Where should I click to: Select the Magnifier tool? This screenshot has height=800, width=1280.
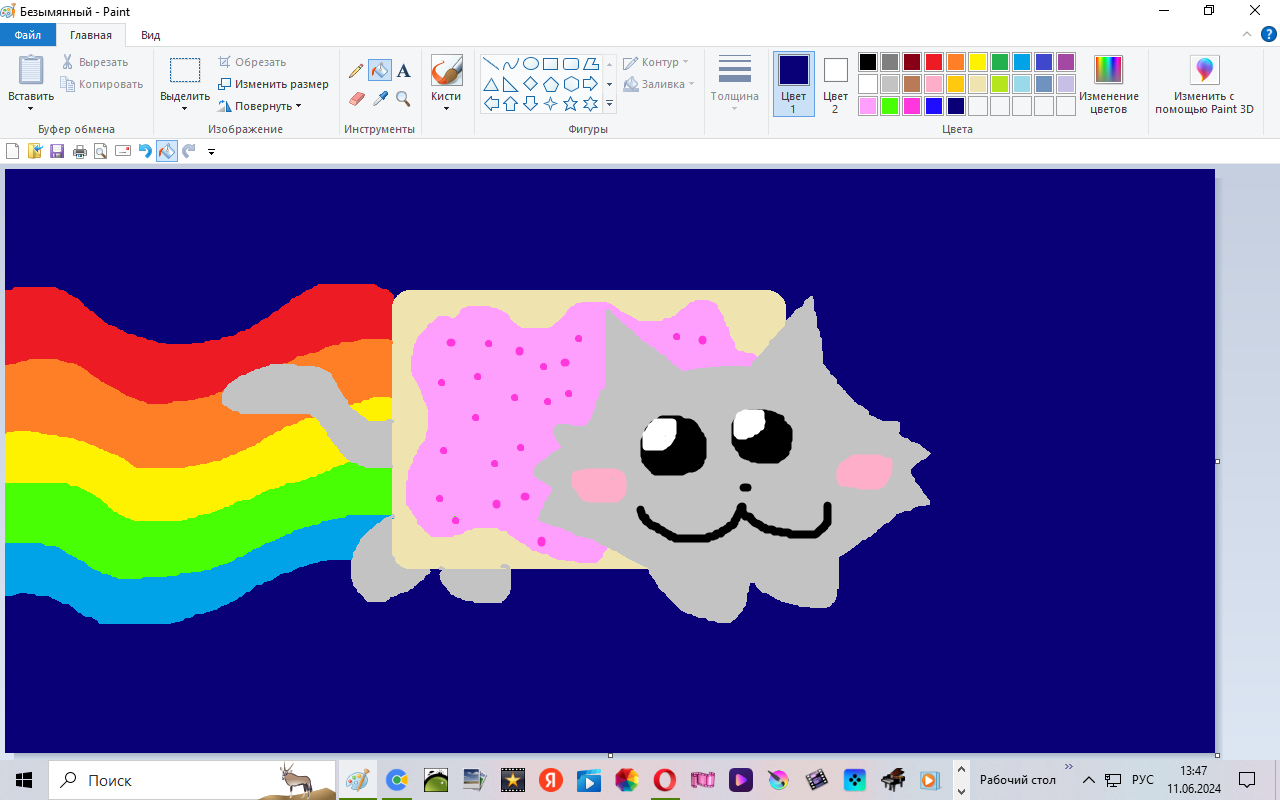click(403, 98)
